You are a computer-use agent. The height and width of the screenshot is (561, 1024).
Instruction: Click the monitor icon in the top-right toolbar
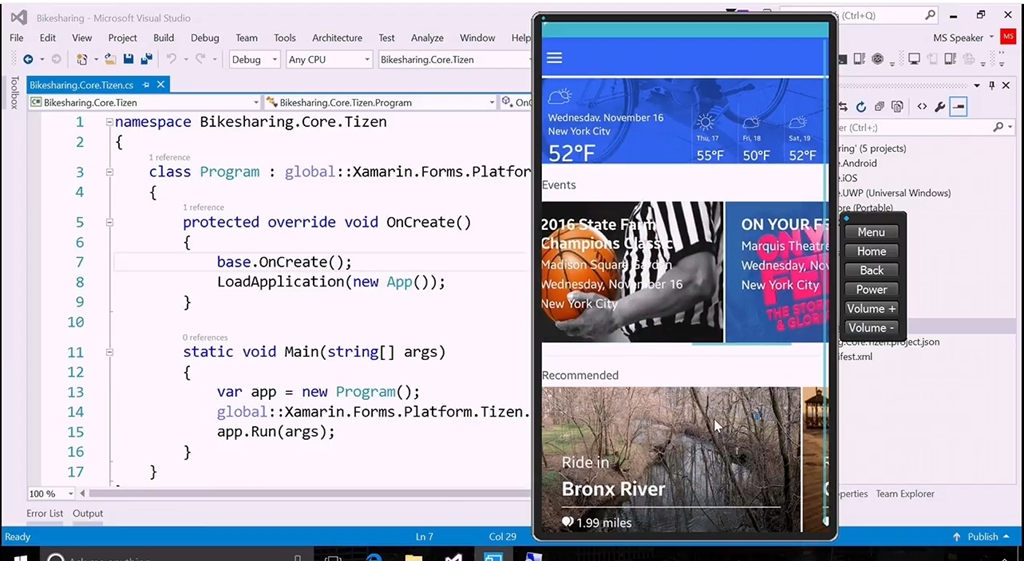pos(914,59)
